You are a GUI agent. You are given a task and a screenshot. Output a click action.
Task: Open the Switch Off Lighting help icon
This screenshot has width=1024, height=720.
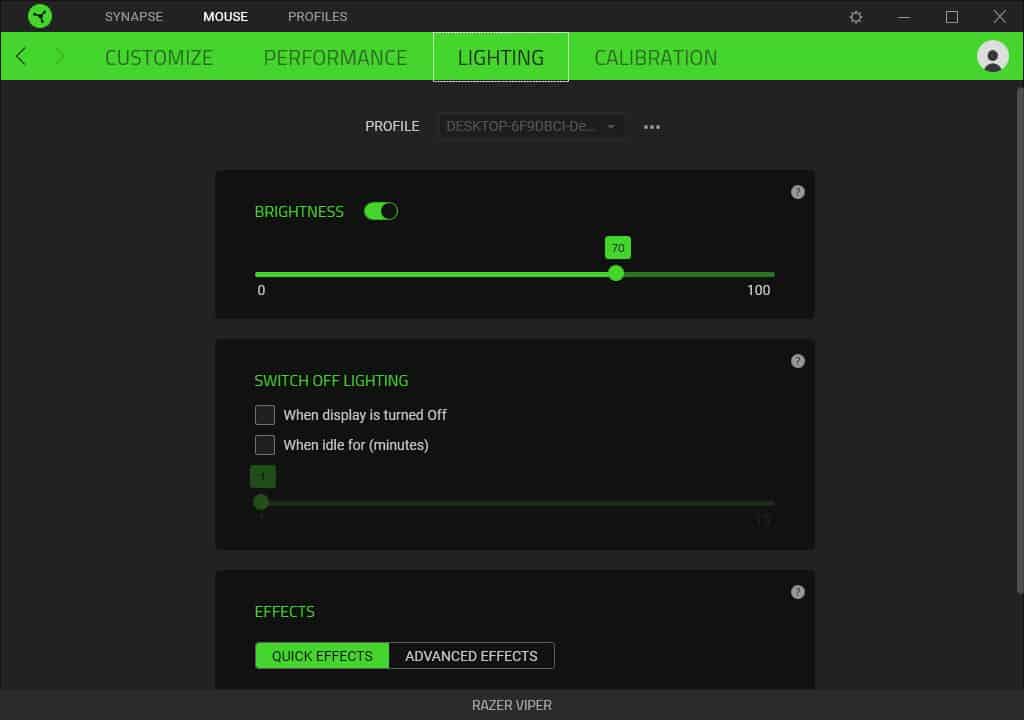click(797, 361)
